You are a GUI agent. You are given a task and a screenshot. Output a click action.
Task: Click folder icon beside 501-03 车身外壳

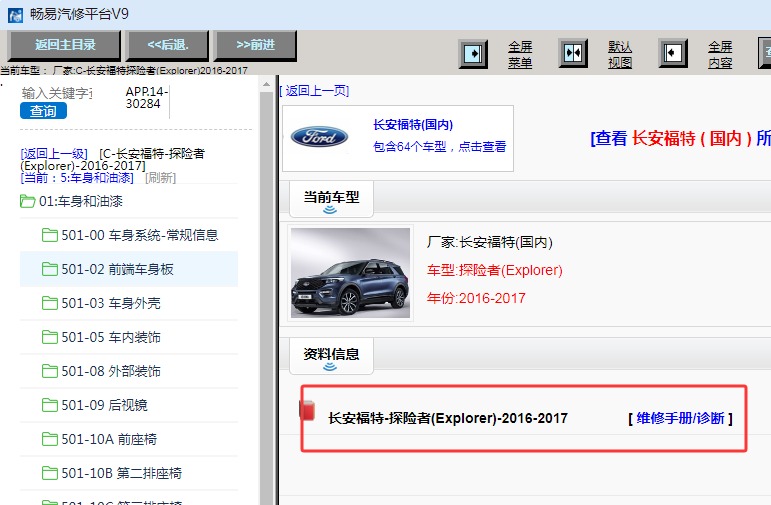(50, 303)
